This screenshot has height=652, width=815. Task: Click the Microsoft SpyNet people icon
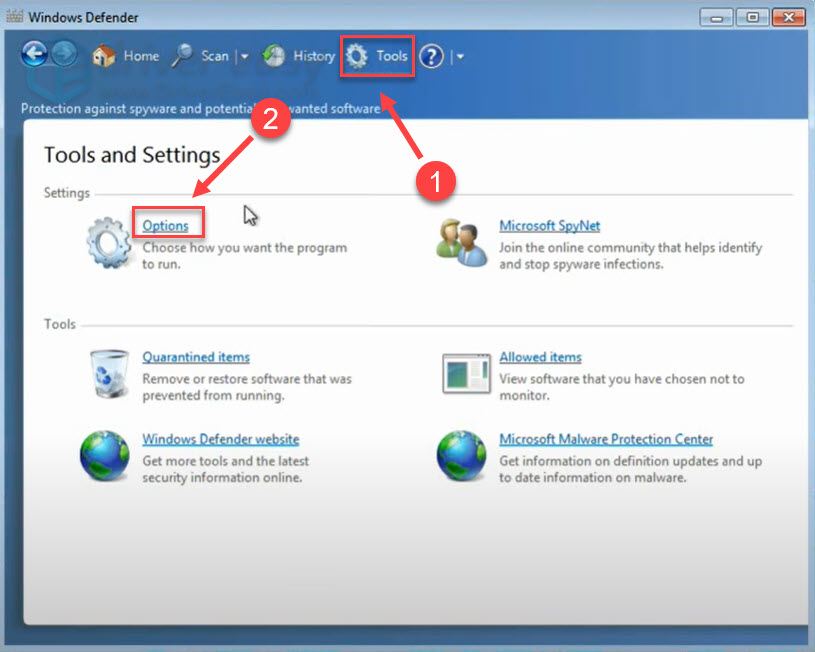coord(462,243)
